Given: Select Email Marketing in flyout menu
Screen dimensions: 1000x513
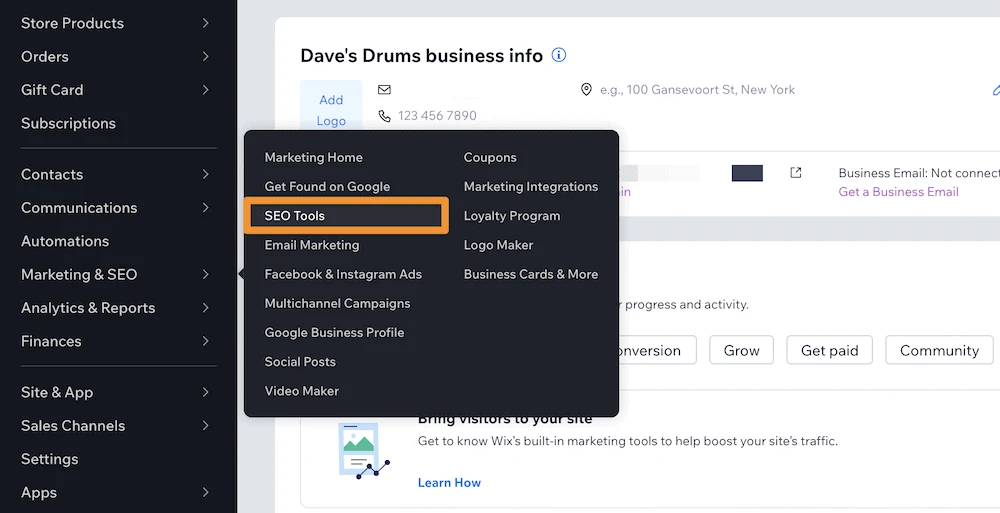Looking at the screenshot, I should coord(312,245).
